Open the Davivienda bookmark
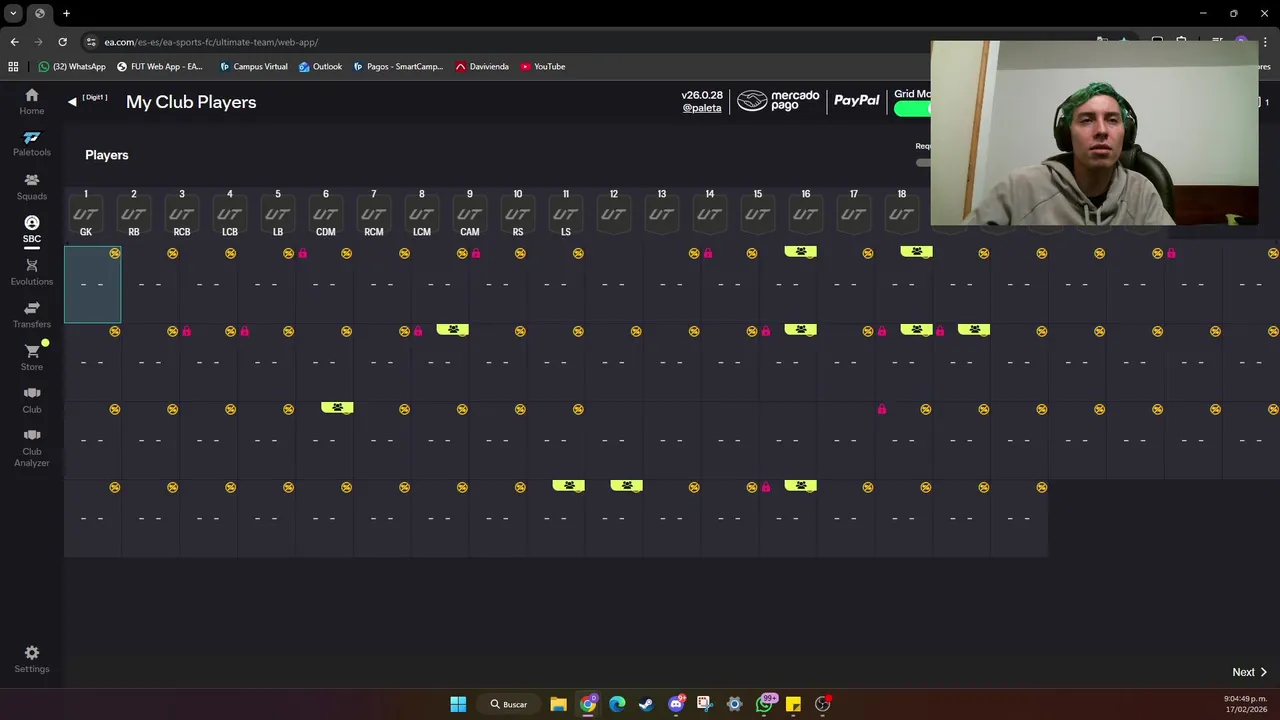This screenshot has height=720, width=1280. [x=482, y=67]
